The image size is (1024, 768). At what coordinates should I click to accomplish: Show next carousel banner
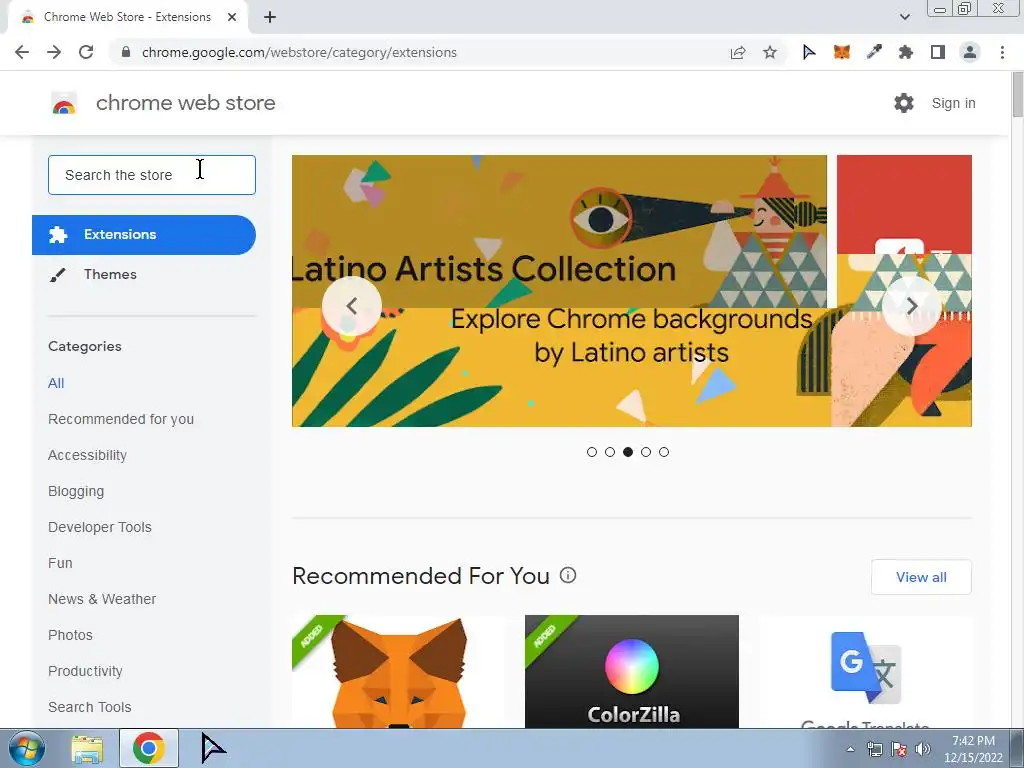912,306
